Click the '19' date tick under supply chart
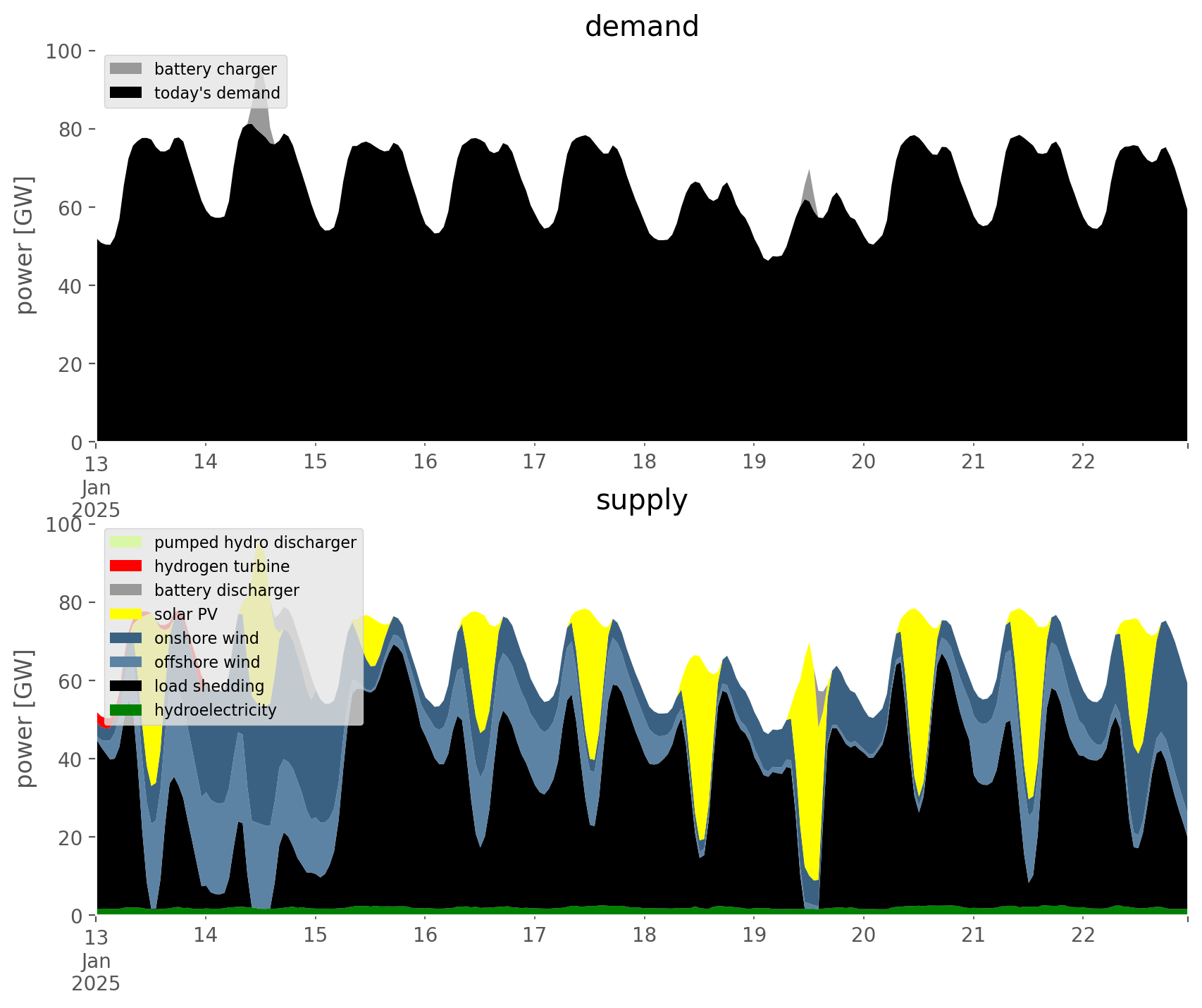The width and height of the screenshot is (1202, 1008). [754, 935]
